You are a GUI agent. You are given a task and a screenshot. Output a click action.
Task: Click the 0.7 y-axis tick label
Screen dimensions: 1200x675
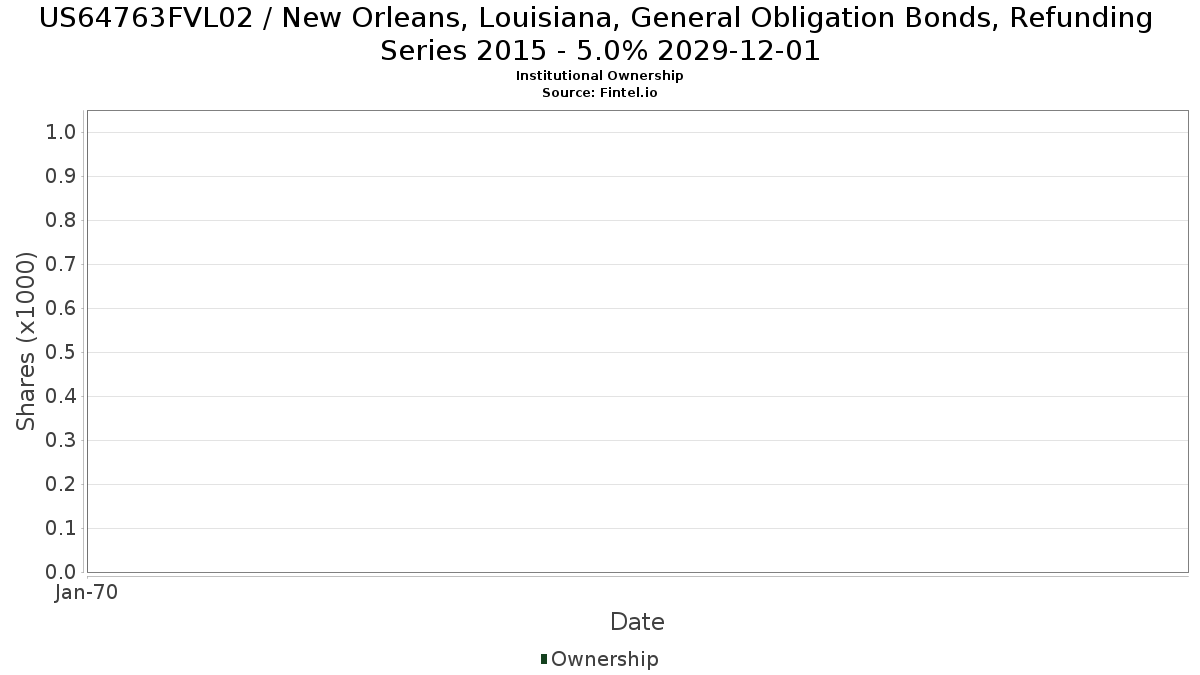tap(61, 265)
